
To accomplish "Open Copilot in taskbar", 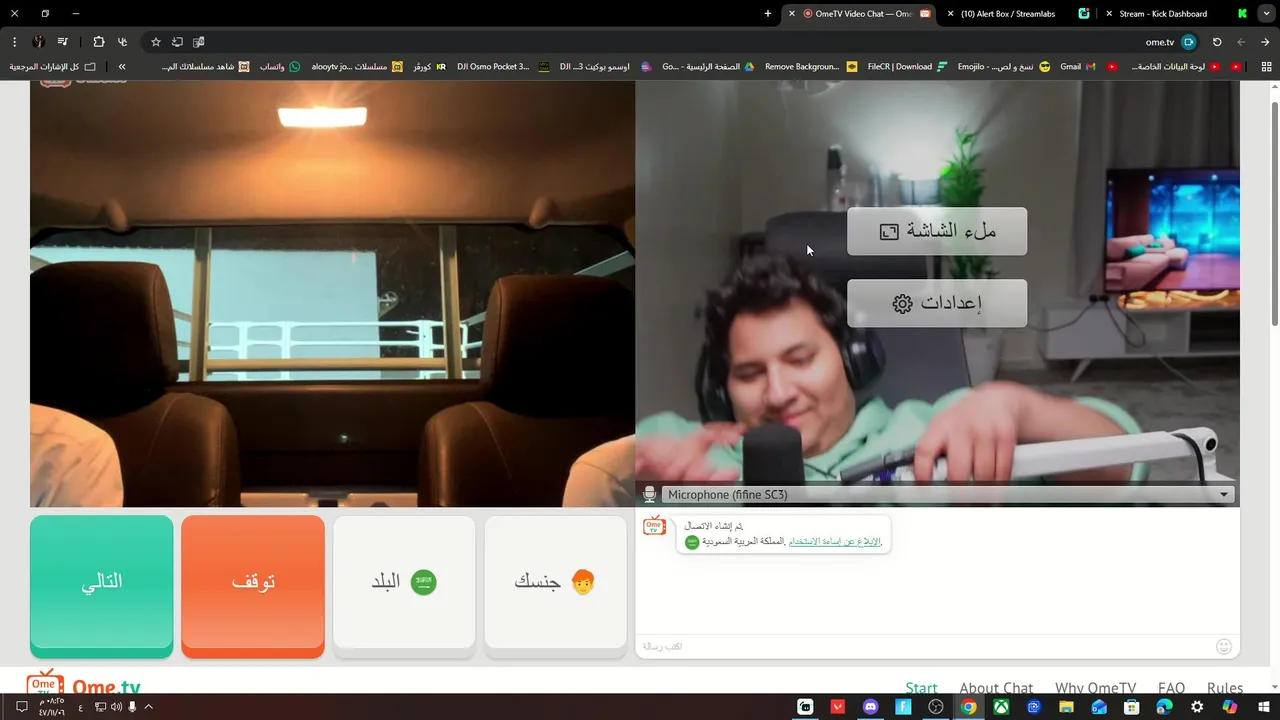I will tap(1230, 707).
